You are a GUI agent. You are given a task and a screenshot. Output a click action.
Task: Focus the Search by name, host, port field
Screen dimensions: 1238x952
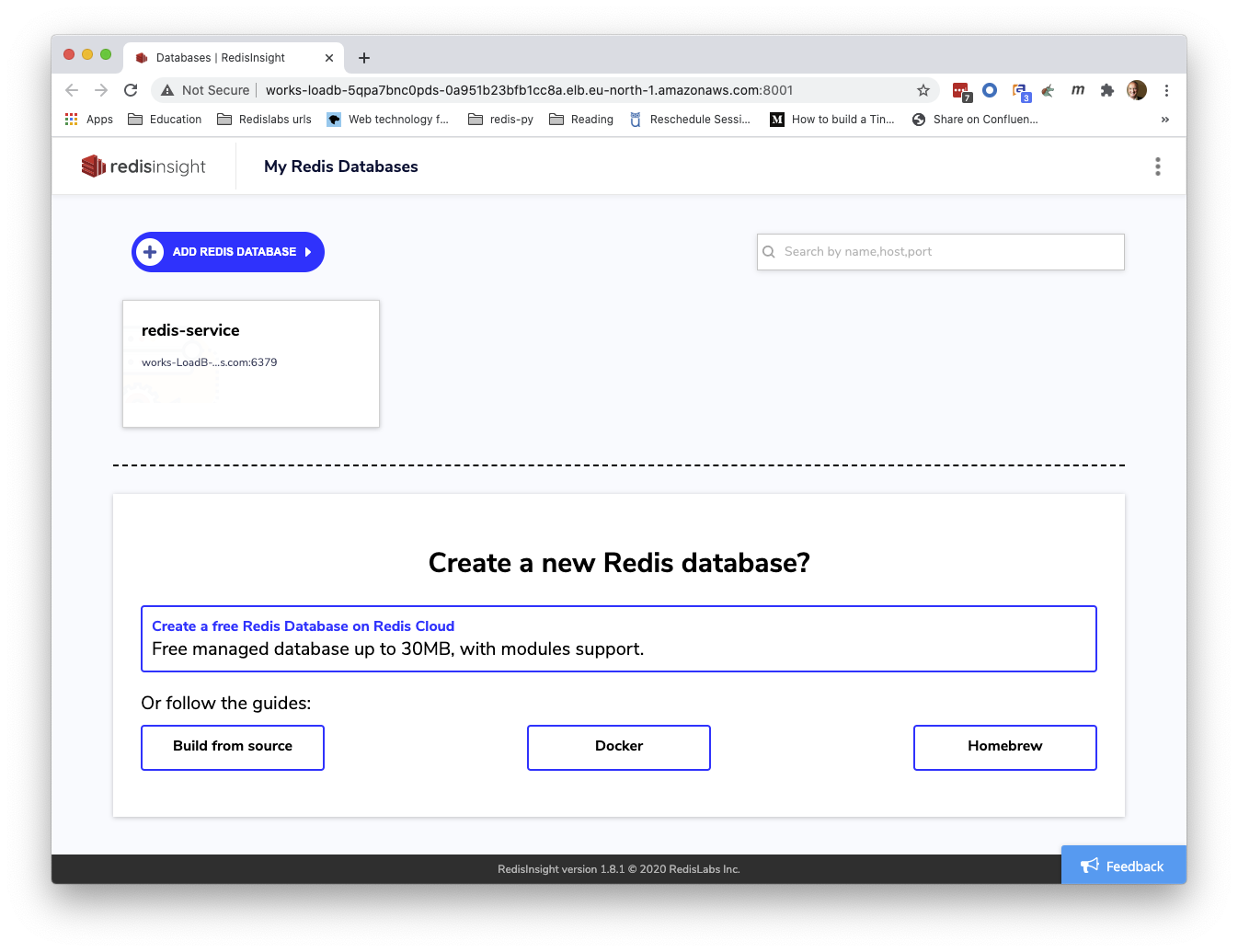click(947, 252)
